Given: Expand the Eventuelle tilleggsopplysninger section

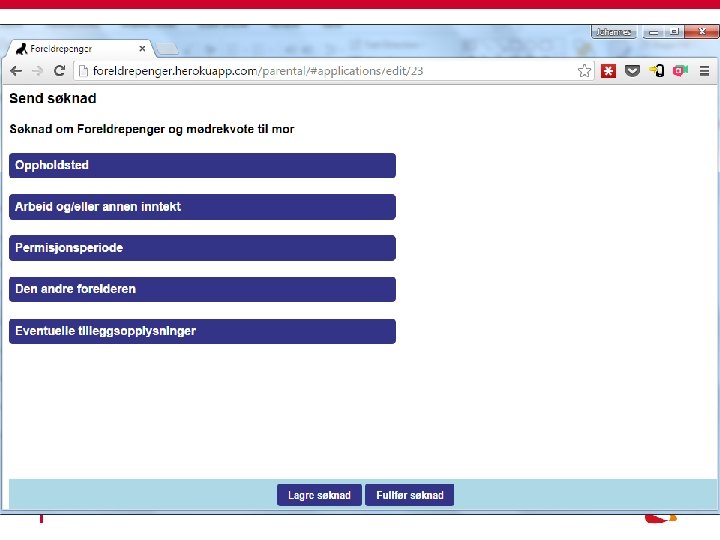Looking at the screenshot, I should [x=202, y=332].
